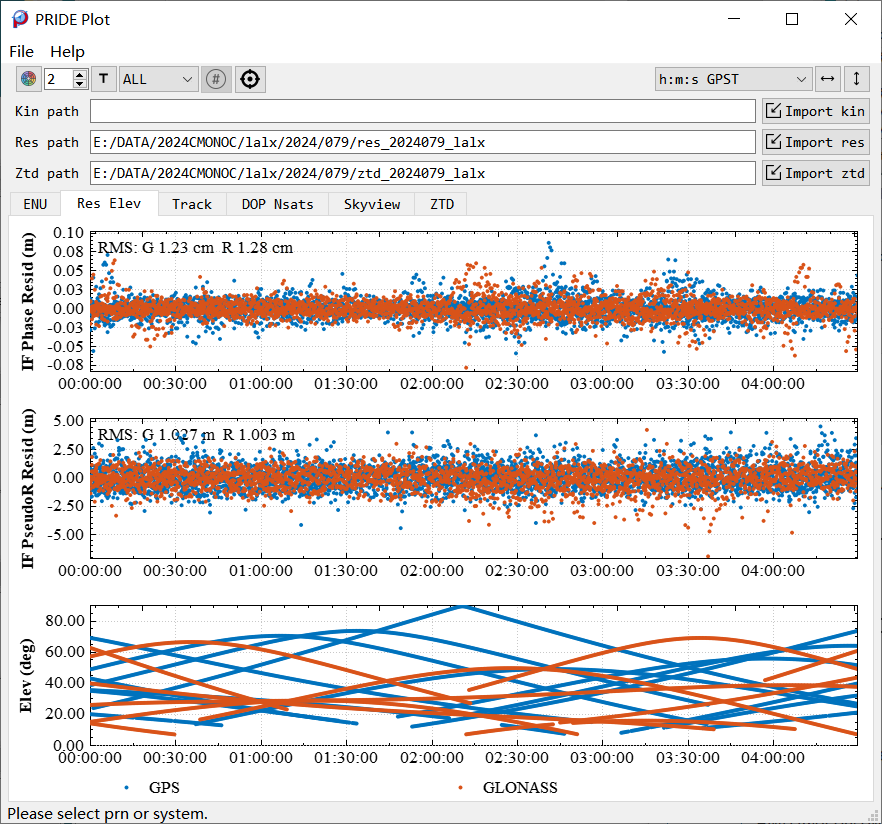The width and height of the screenshot is (882, 824).
Task: Click the marker size field showing 2
Action: pyautogui.click(x=58, y=79)
